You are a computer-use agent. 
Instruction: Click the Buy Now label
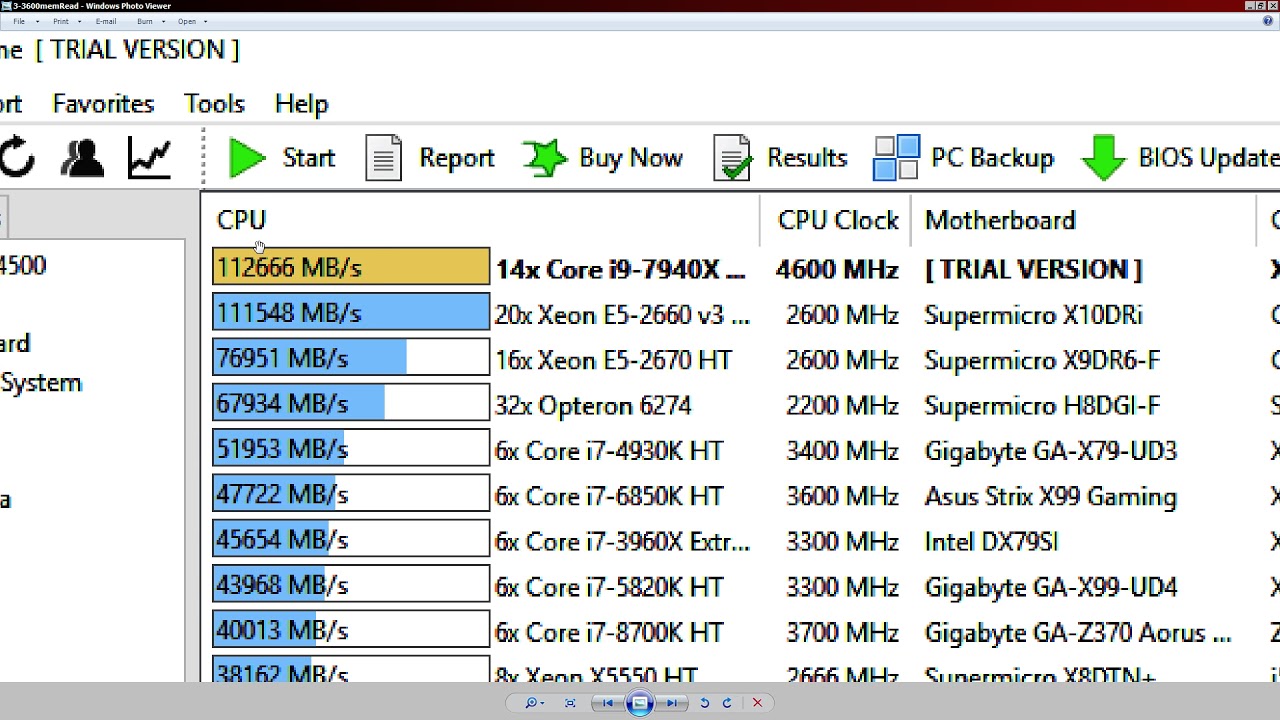(630, 158)
